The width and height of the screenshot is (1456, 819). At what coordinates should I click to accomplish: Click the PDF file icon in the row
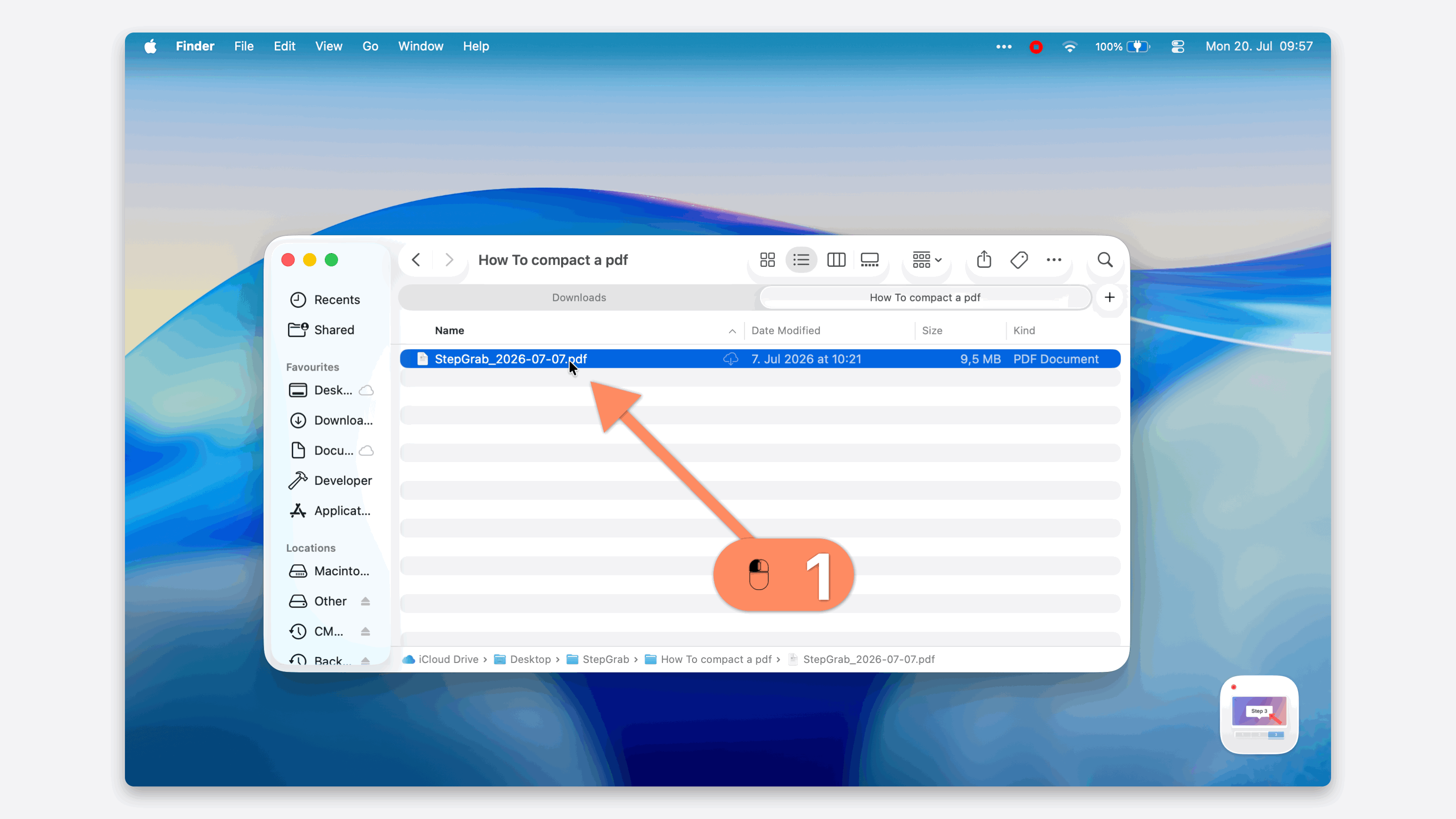[x=422, y=359]
